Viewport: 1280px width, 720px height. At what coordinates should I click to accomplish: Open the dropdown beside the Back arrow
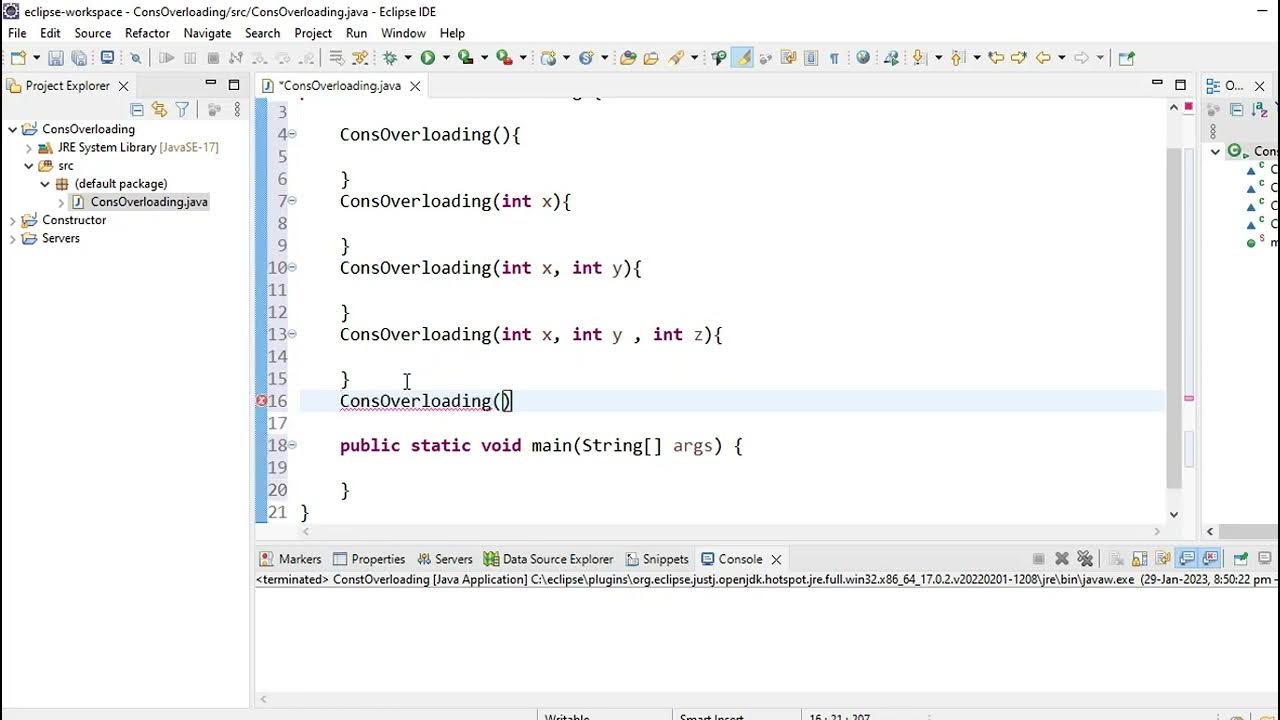click(1062, 58)
